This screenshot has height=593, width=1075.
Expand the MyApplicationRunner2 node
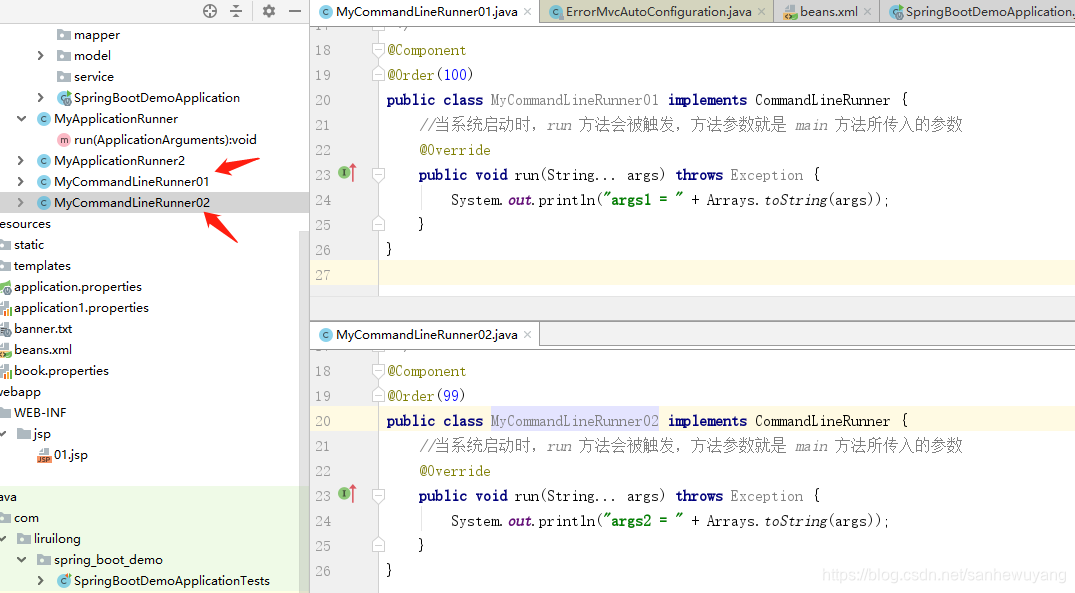pyautogui.click(x=21, y=160)
